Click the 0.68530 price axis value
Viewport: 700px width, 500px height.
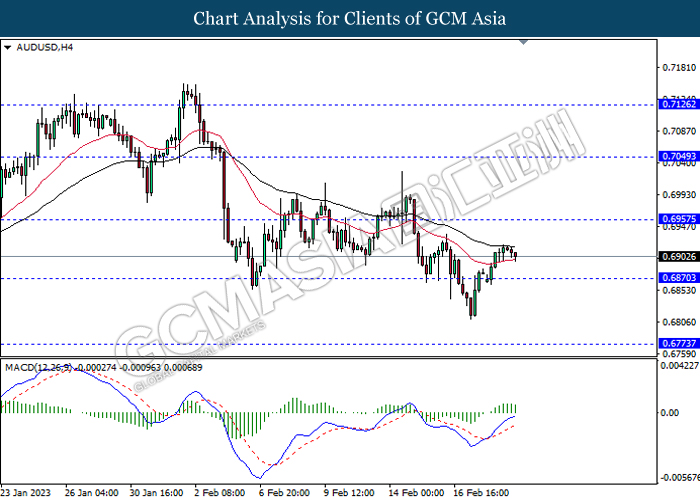679,290
